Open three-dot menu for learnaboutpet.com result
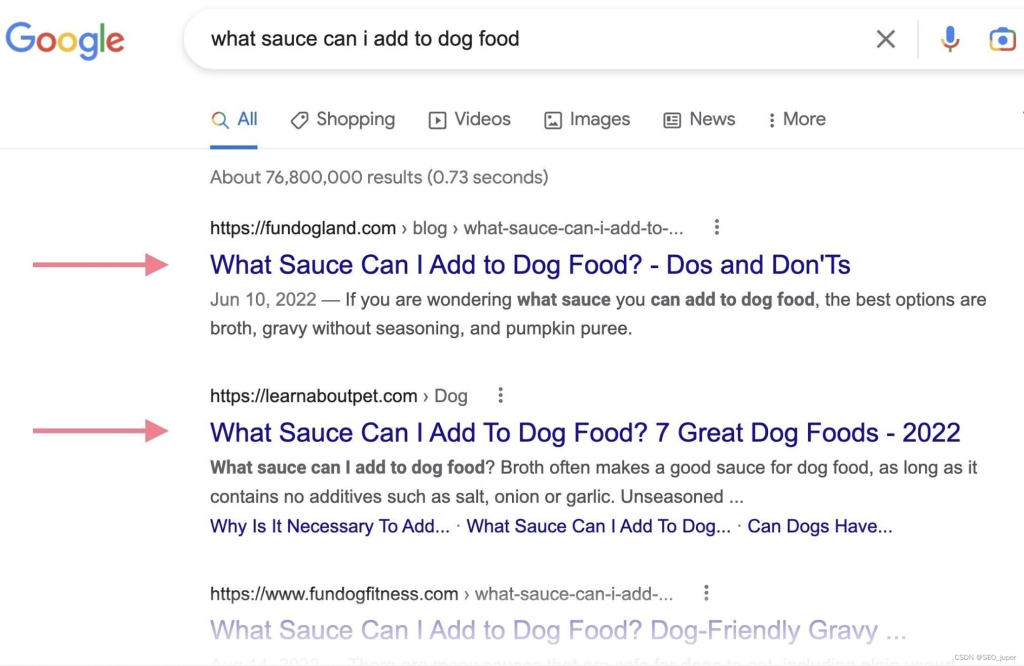 pos(500,395)
